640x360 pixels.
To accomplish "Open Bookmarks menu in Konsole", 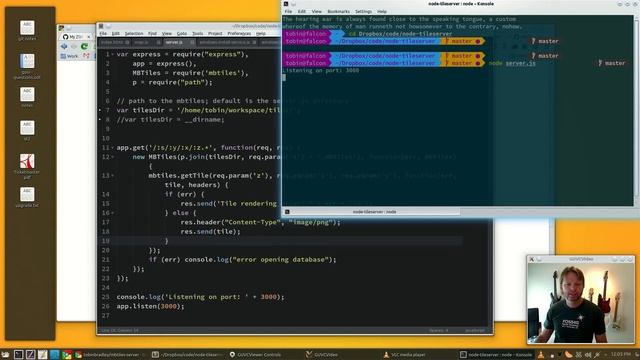I will point(338,11).
